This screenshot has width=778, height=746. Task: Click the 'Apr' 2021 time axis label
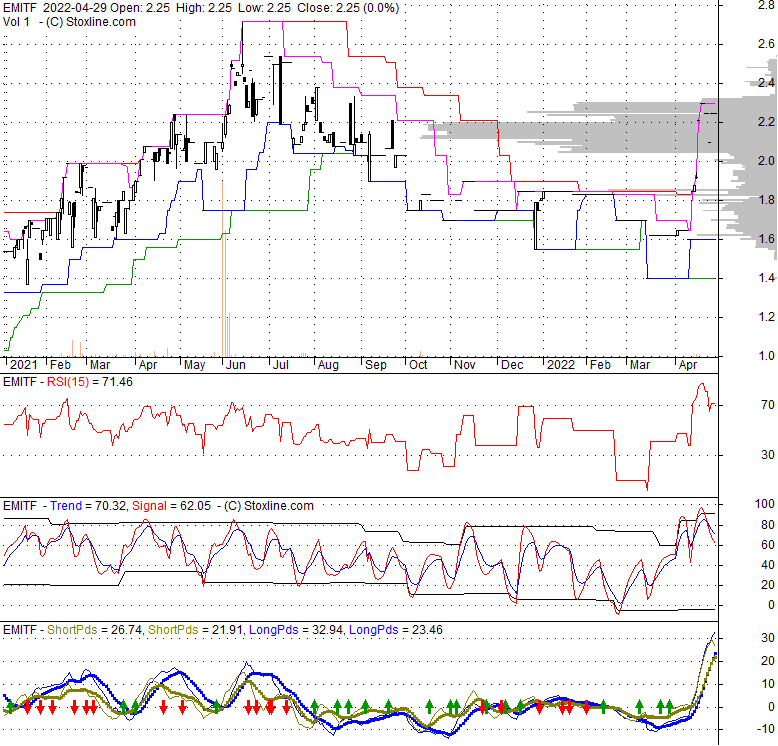coord(148,365)
